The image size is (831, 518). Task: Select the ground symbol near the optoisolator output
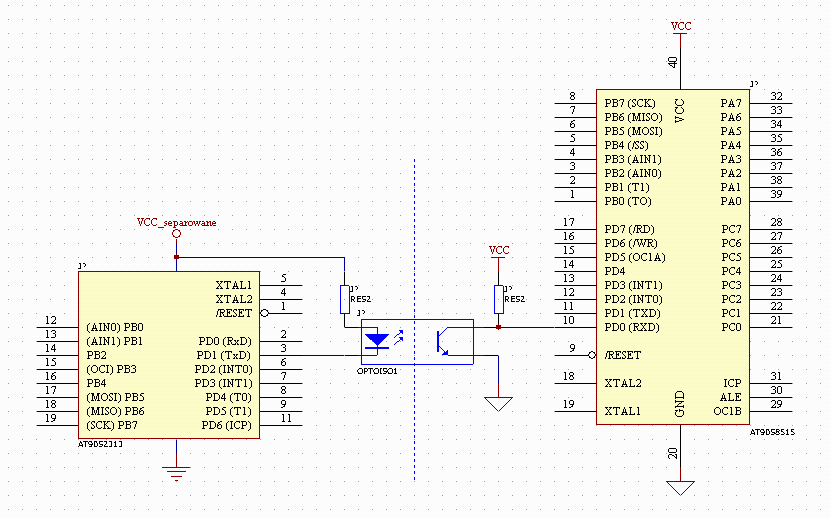pyautogui.click(x=497, y=403)
